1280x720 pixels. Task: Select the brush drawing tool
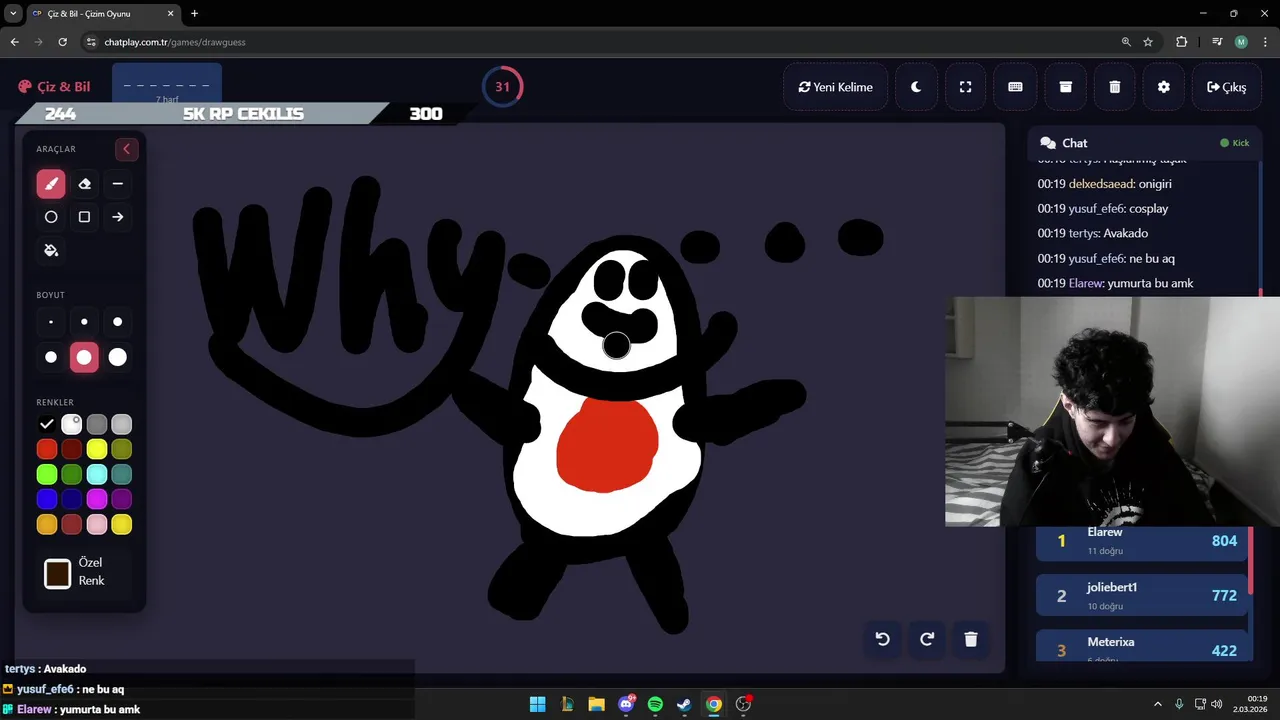point(51,184)
